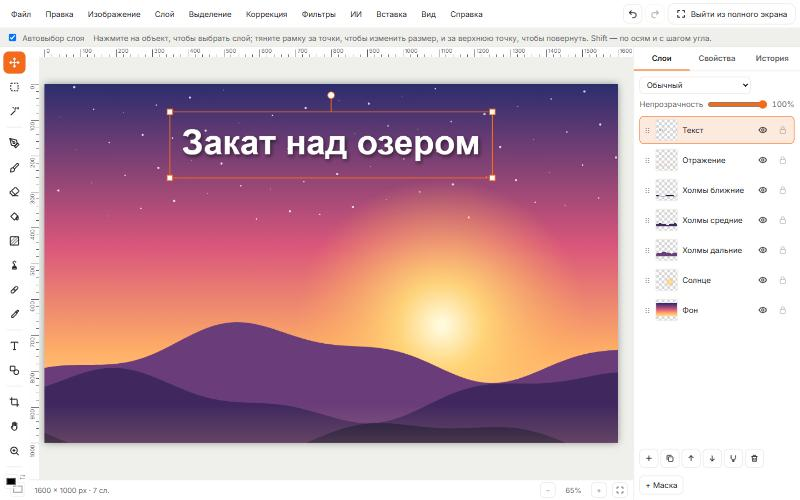Select the Солнце layer thumbnail

point(666,280)
